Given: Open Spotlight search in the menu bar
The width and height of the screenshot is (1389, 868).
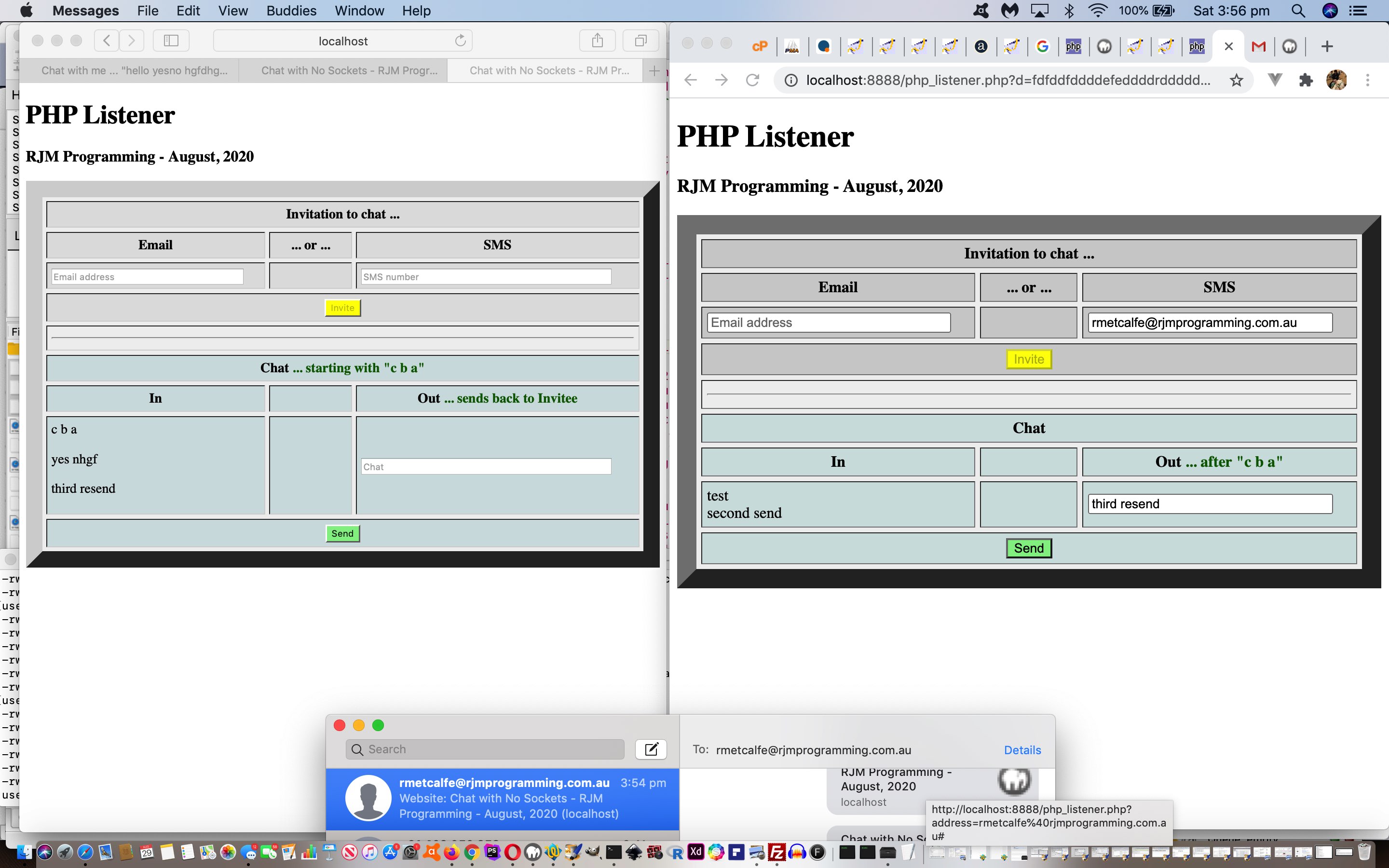Looking at the screenshot, I should point(1298,11).
